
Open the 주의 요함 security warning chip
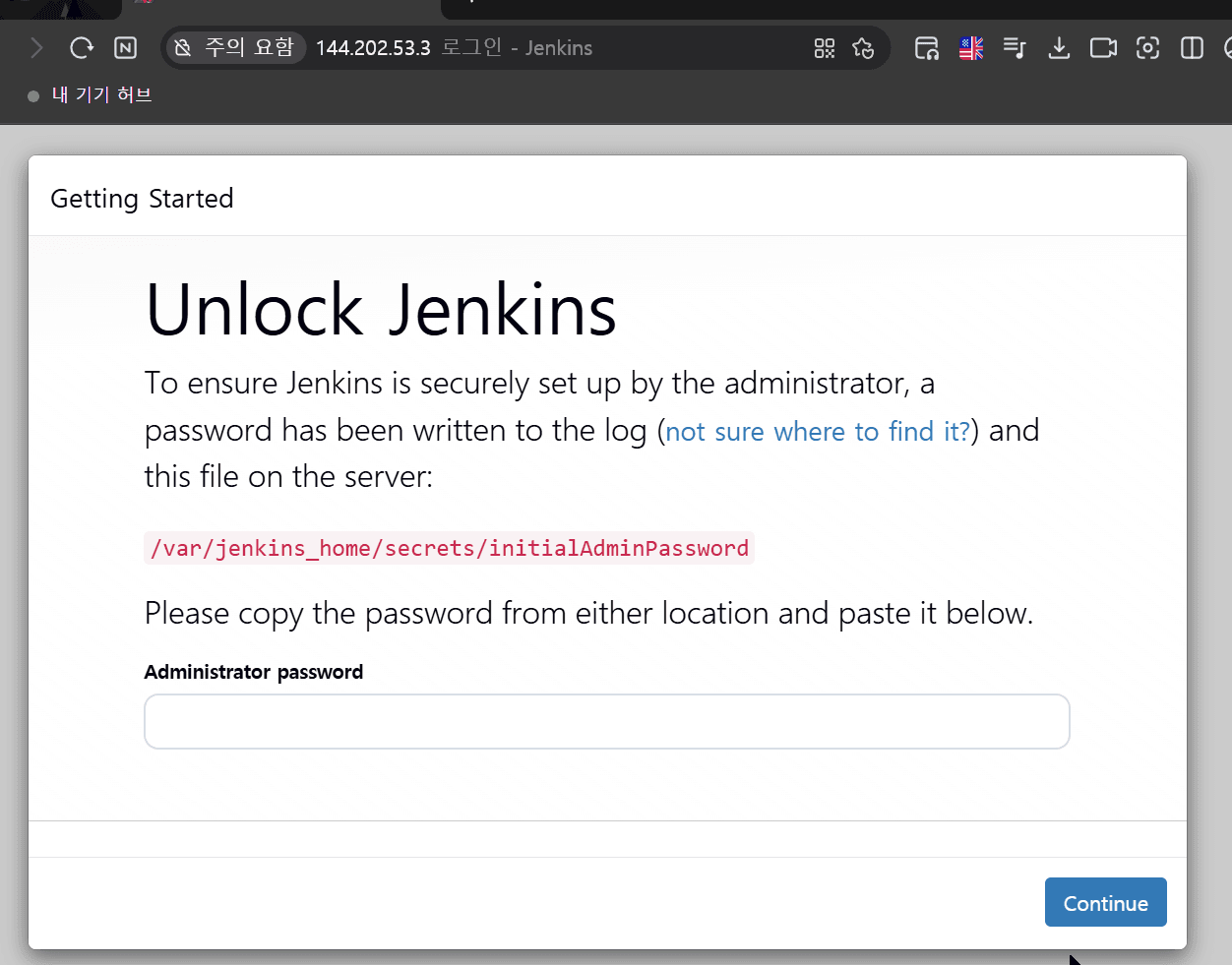tap(235, 47)
